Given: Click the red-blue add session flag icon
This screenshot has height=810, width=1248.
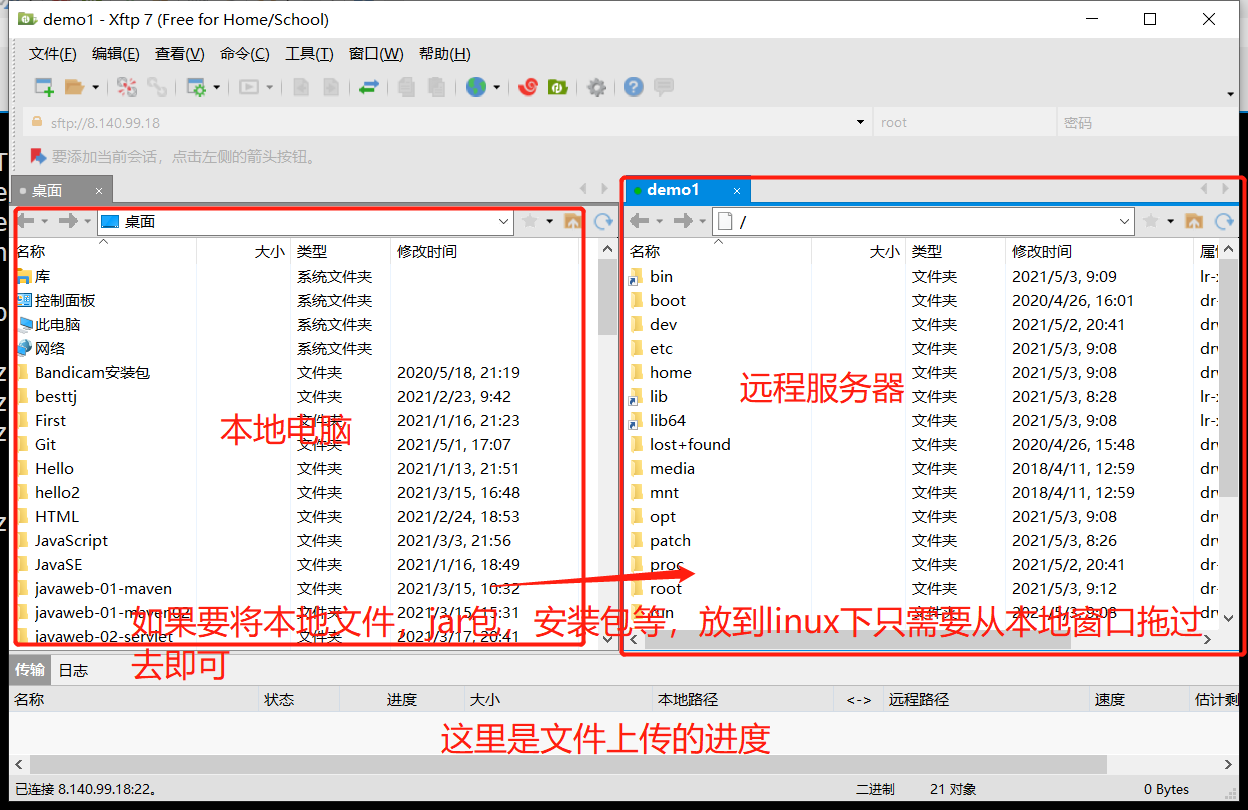Looking at the screenshot, I should pos(38,156).
